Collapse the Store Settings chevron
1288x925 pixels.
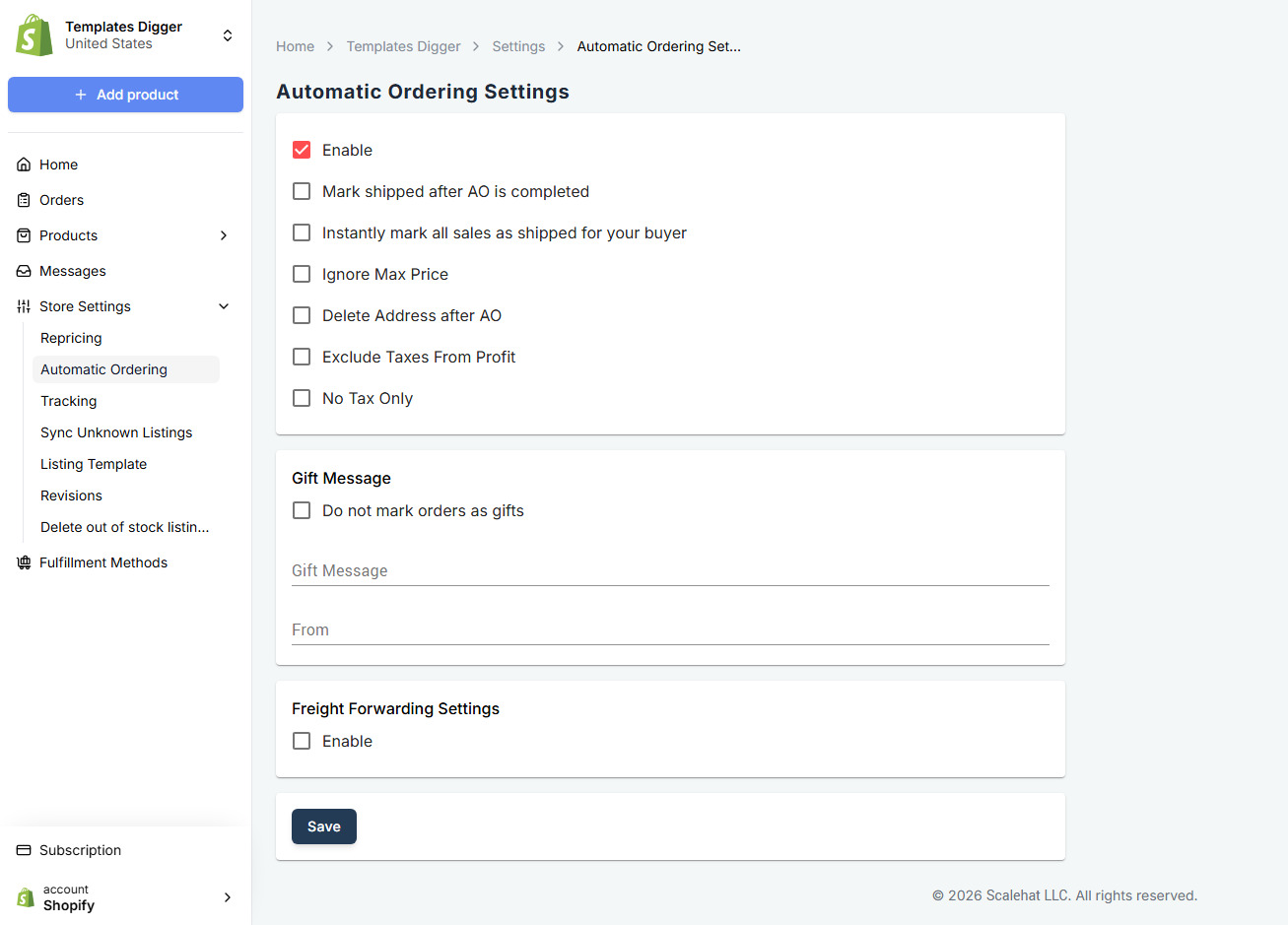224,306
